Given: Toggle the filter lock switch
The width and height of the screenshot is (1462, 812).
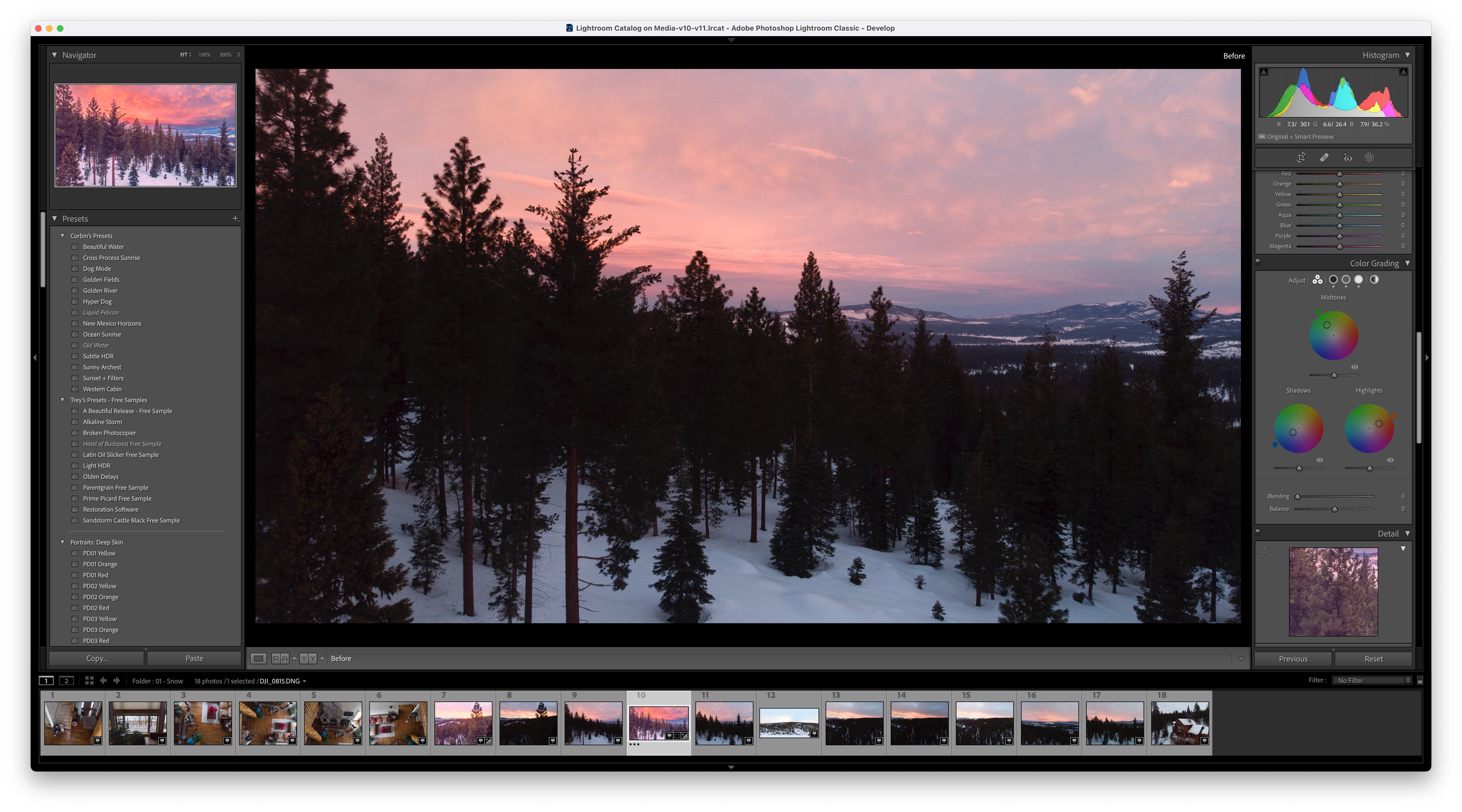Looking at the screenshot, I should coord(1420,680).
